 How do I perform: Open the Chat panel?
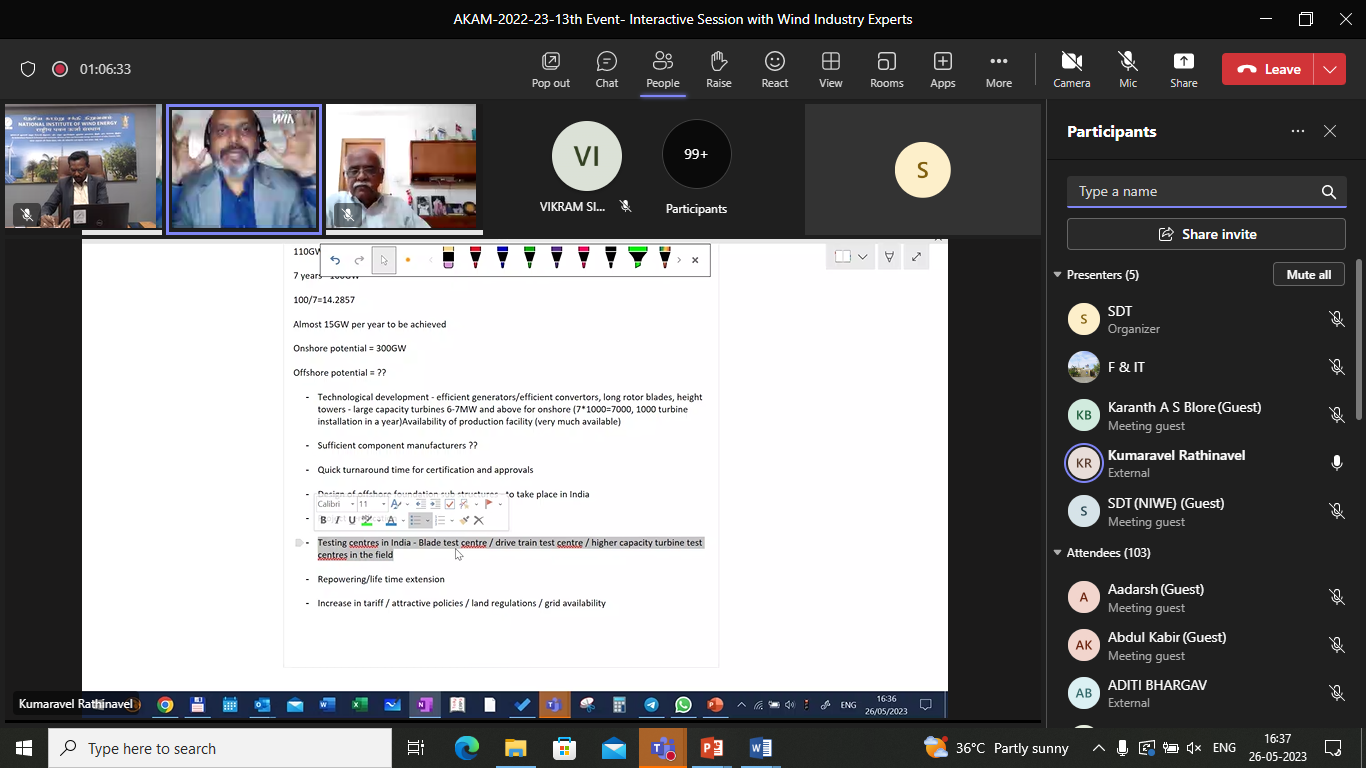coord(607,69)
